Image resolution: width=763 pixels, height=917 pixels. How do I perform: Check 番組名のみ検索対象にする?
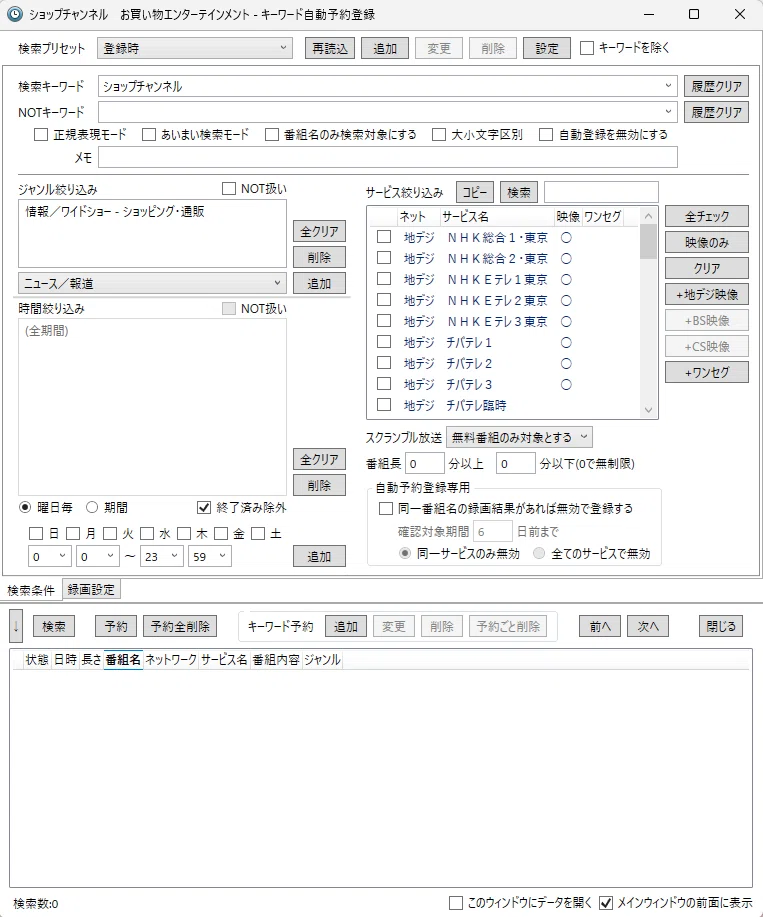coord(272,135)
